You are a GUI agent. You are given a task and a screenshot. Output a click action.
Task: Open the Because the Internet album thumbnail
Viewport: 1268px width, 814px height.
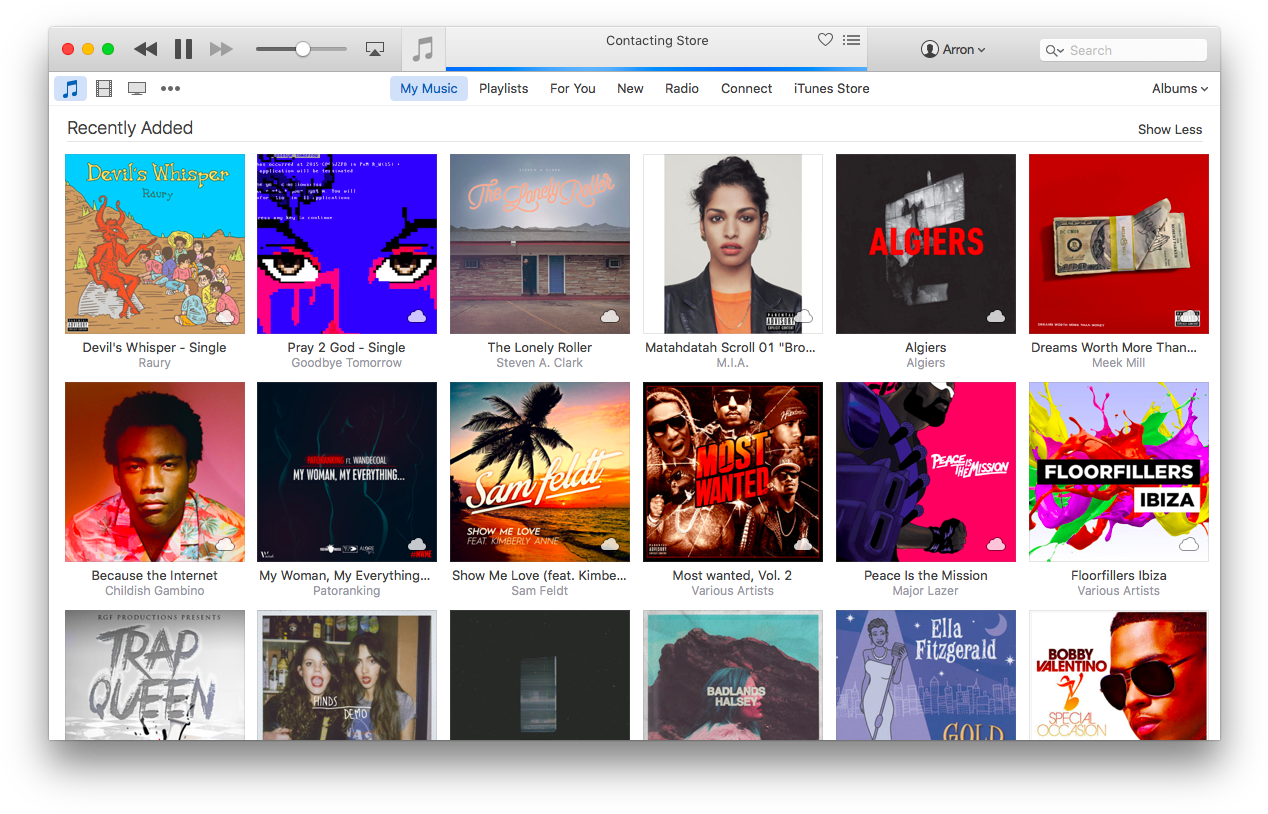point(154,471)
